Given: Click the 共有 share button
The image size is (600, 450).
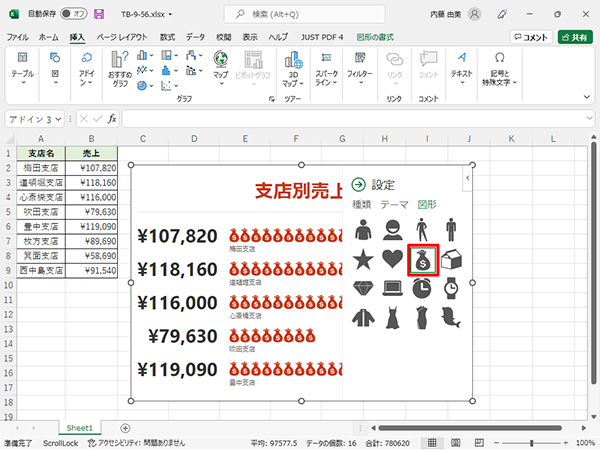Looking at the screenshot, I should pyautogui.click(x=575, y=37).
